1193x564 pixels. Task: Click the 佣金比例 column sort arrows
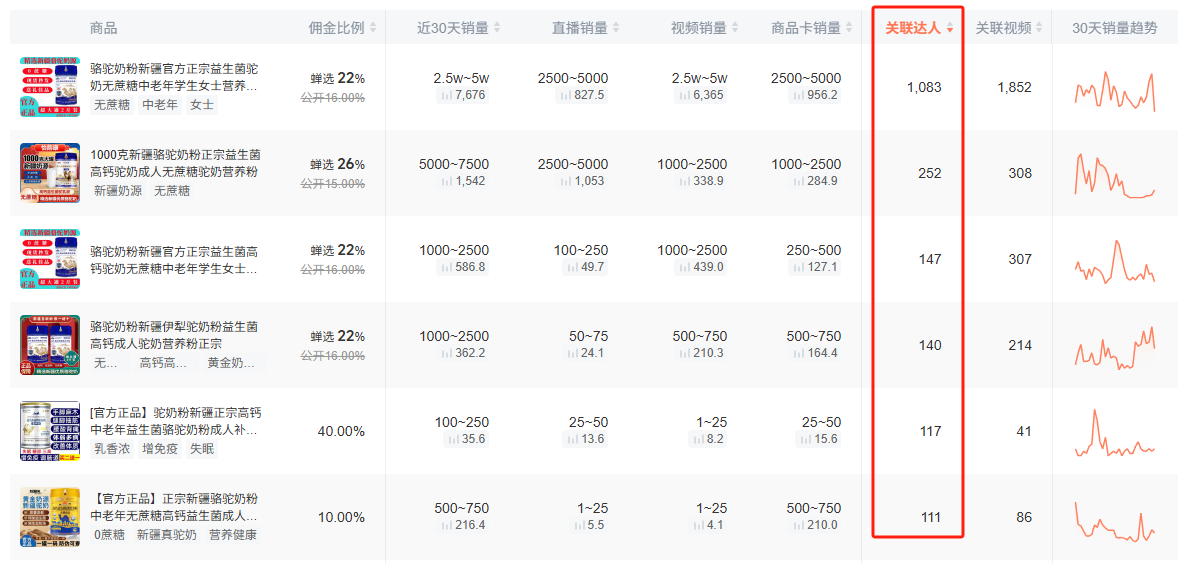point(373,28)
